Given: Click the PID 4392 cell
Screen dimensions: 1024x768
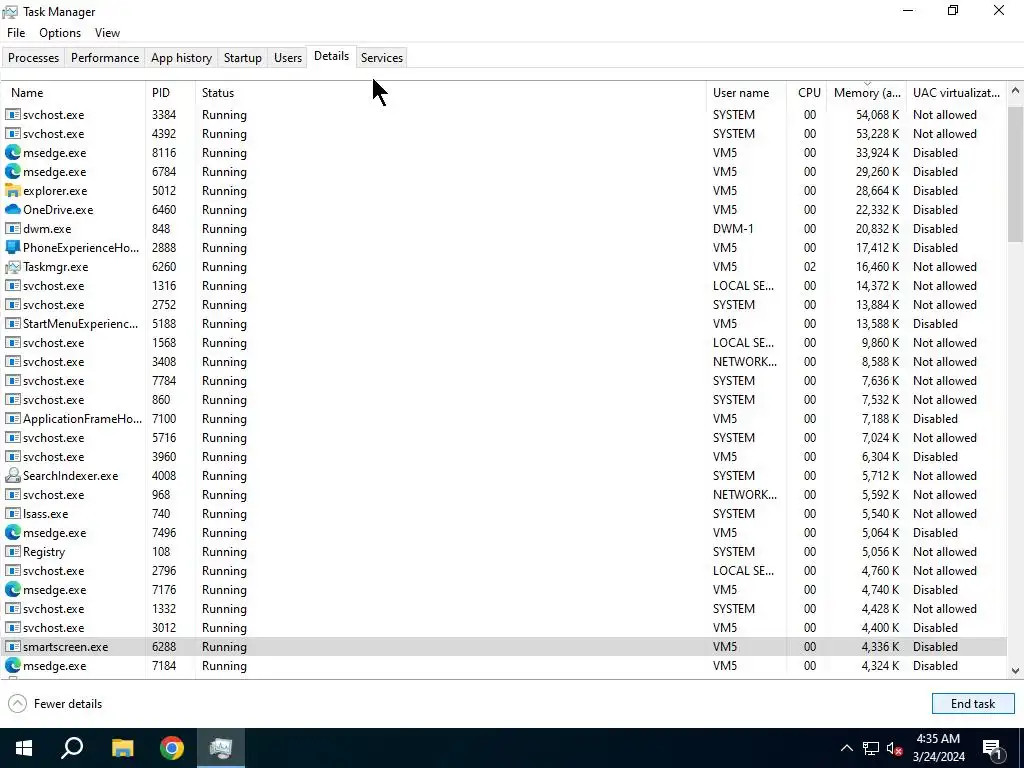Looking at the screenshot, I should (164, 133).
